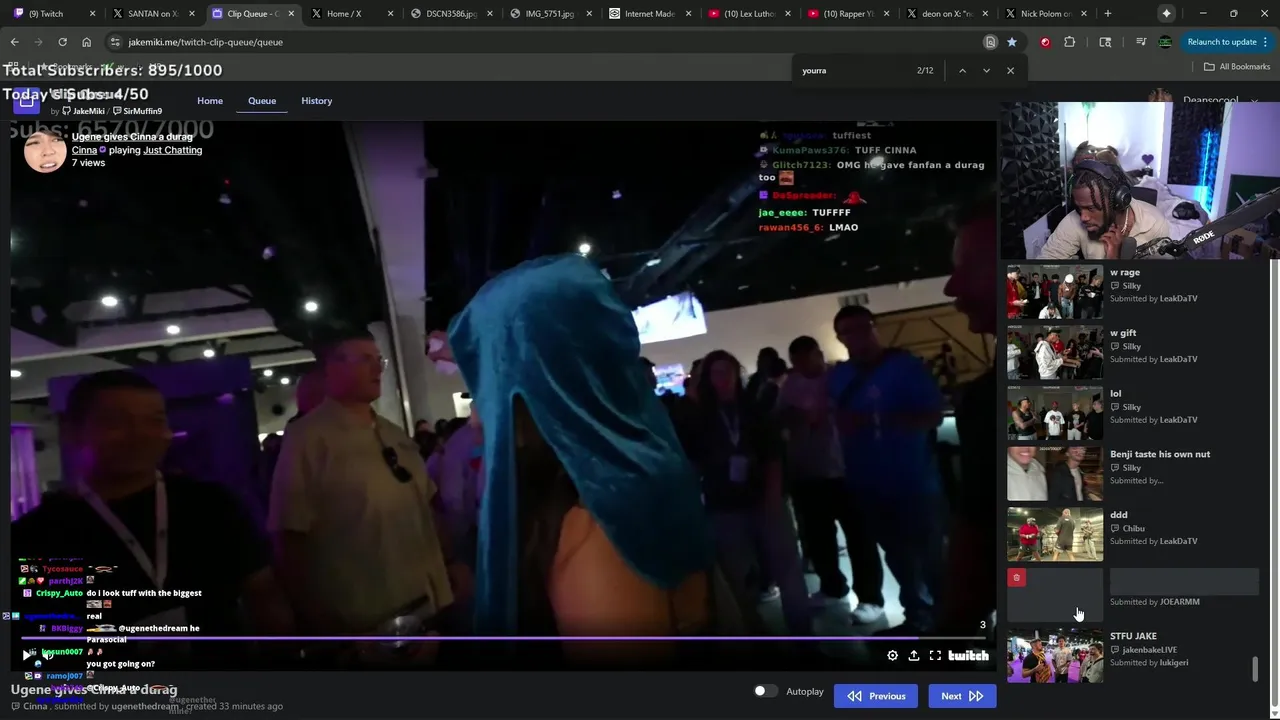Go to the Previous clip

tap(876, 696)
